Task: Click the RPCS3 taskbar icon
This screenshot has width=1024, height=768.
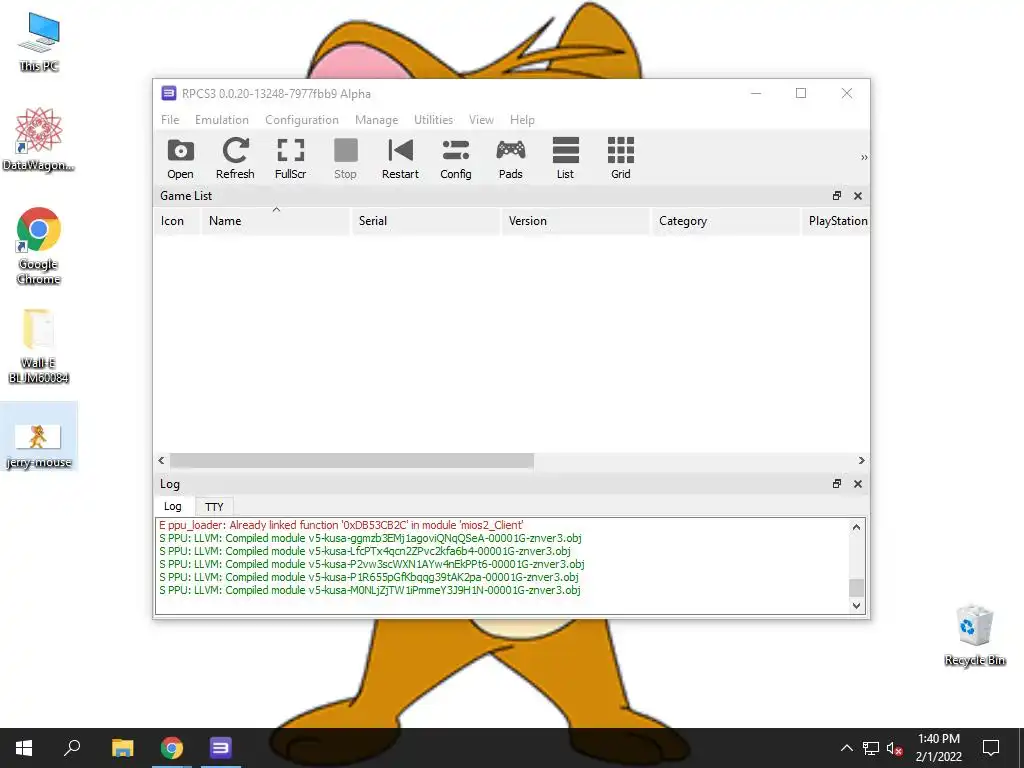Action: coord(221,748)
